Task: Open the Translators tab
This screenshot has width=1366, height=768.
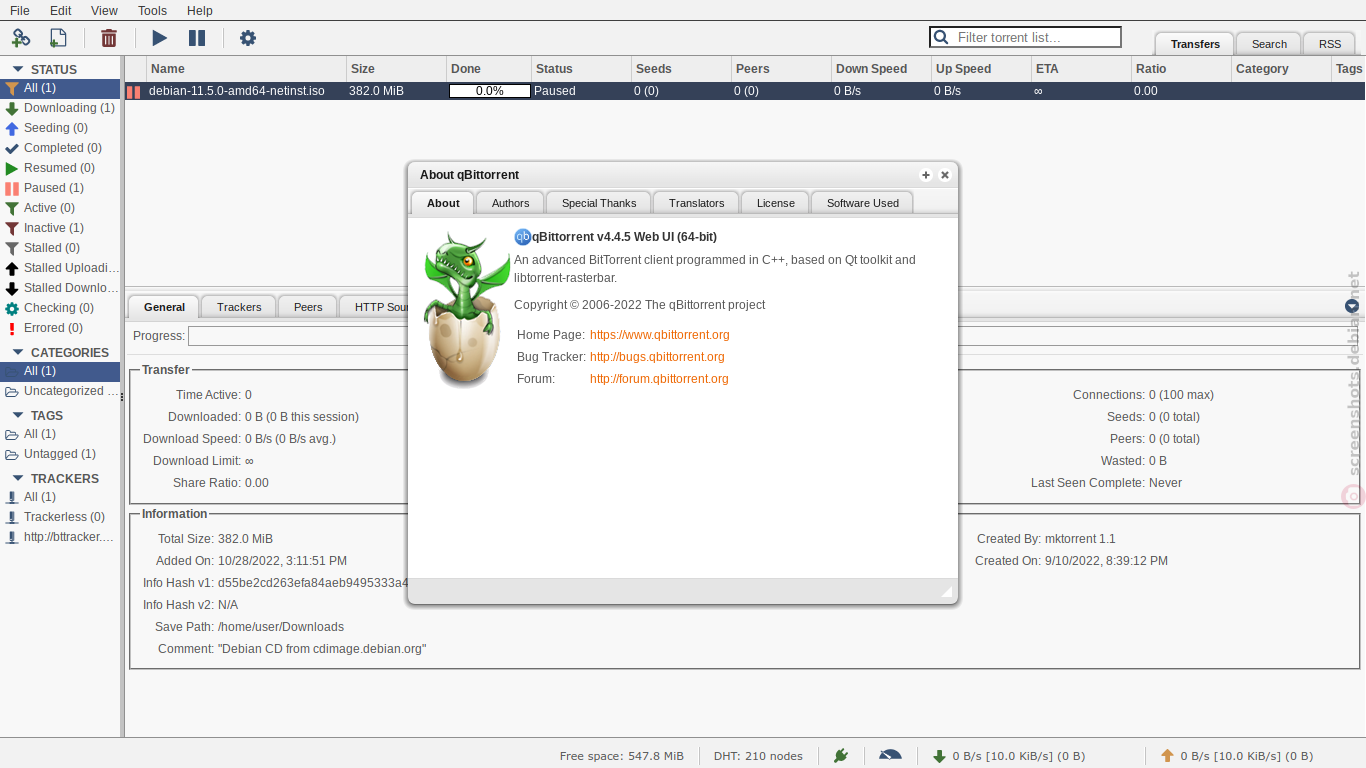Action: coord(696,203)
